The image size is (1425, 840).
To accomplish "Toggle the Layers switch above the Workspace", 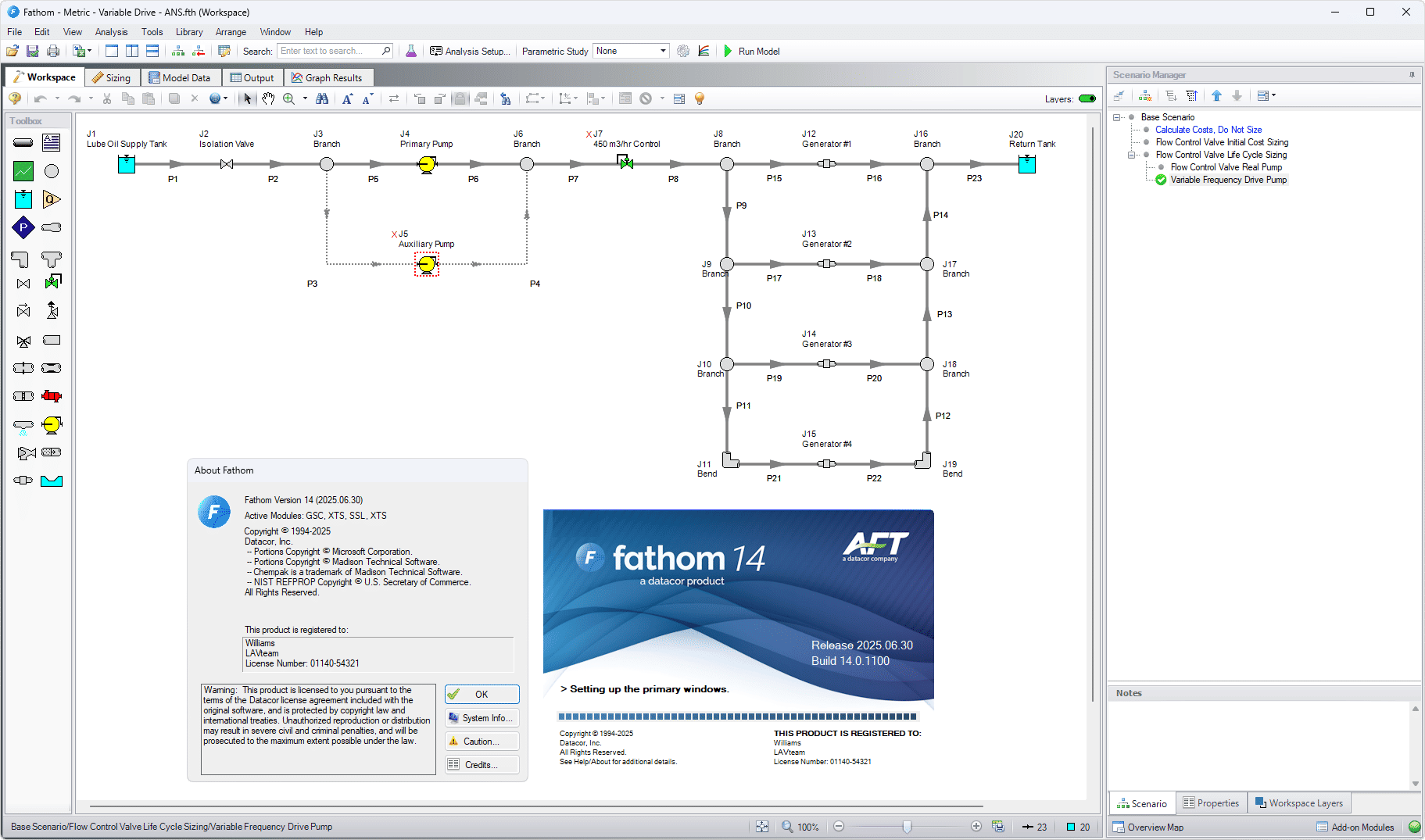I will coord(1088,98).
